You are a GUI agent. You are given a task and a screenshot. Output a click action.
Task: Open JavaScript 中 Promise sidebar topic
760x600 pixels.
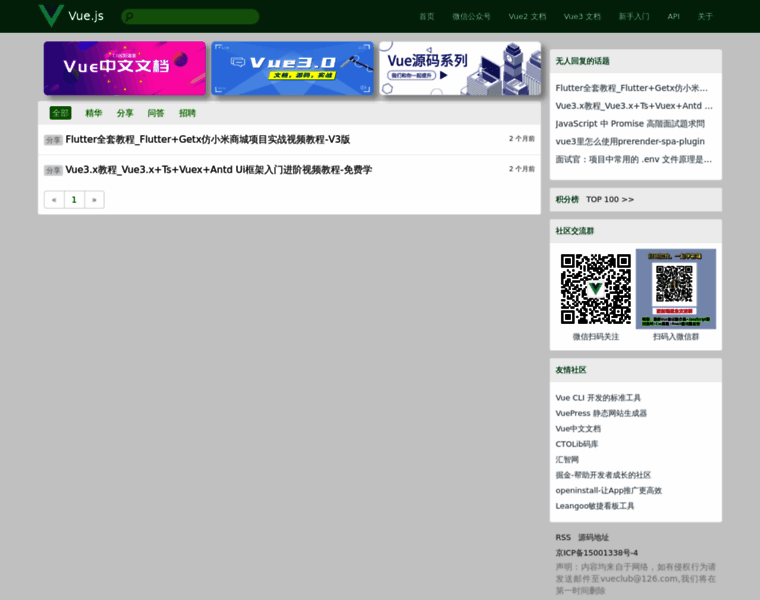630,124
